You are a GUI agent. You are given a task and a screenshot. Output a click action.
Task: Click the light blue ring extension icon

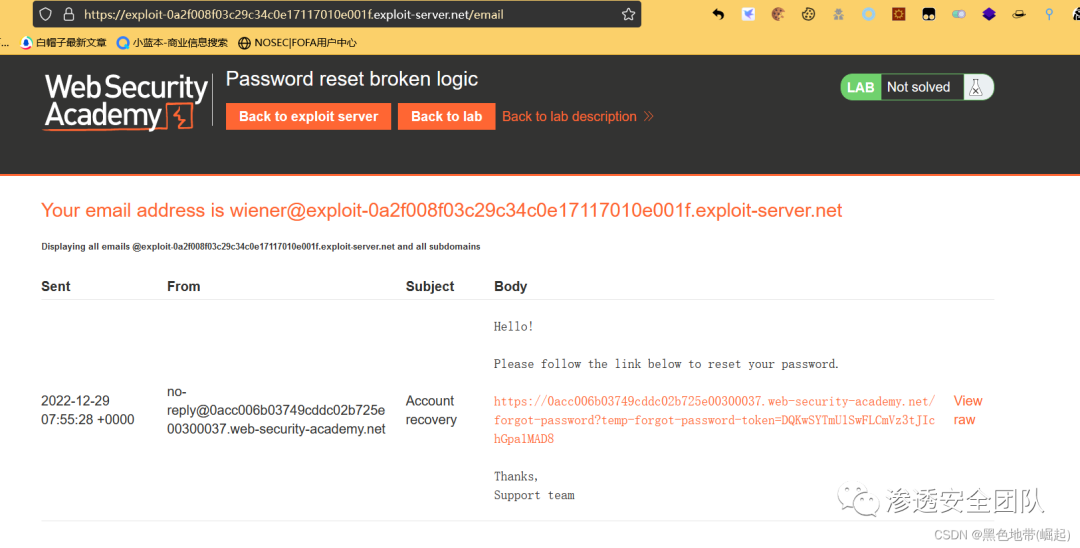869,14
